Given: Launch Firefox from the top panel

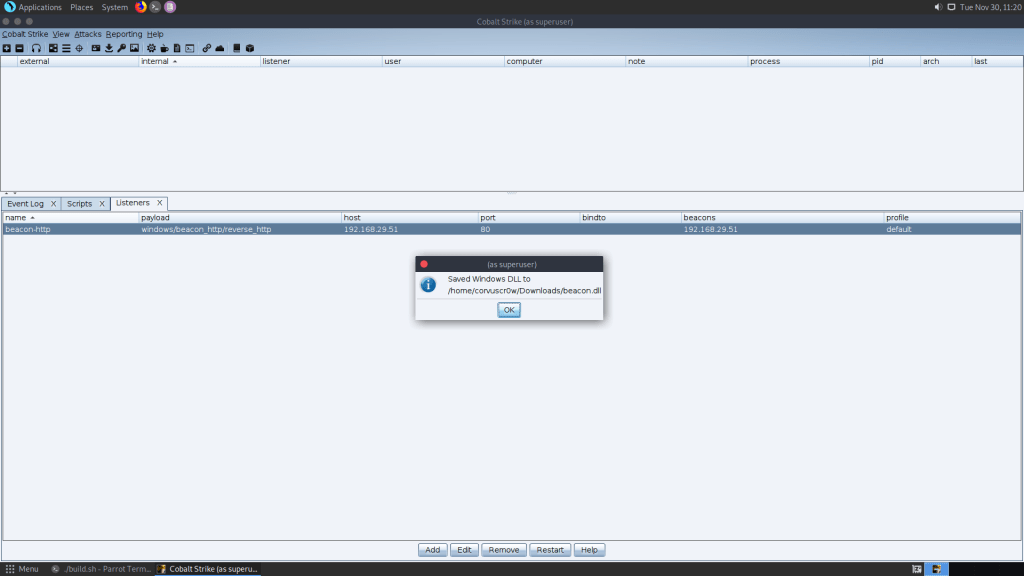Looking at the screenshot, I should (x=140, y=7).
